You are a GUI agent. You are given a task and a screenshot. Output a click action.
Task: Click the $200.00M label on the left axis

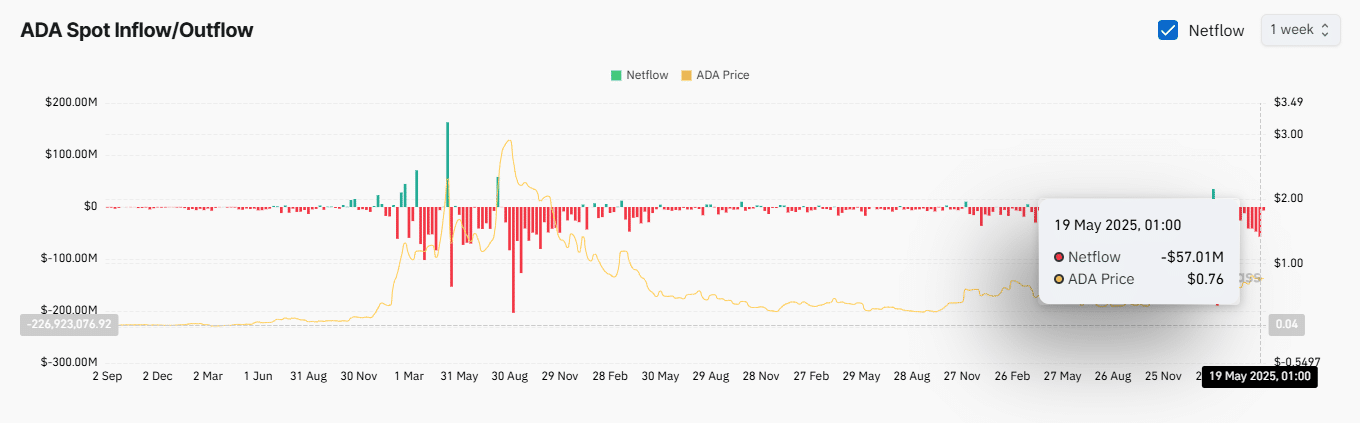click(x=72, y=102)
